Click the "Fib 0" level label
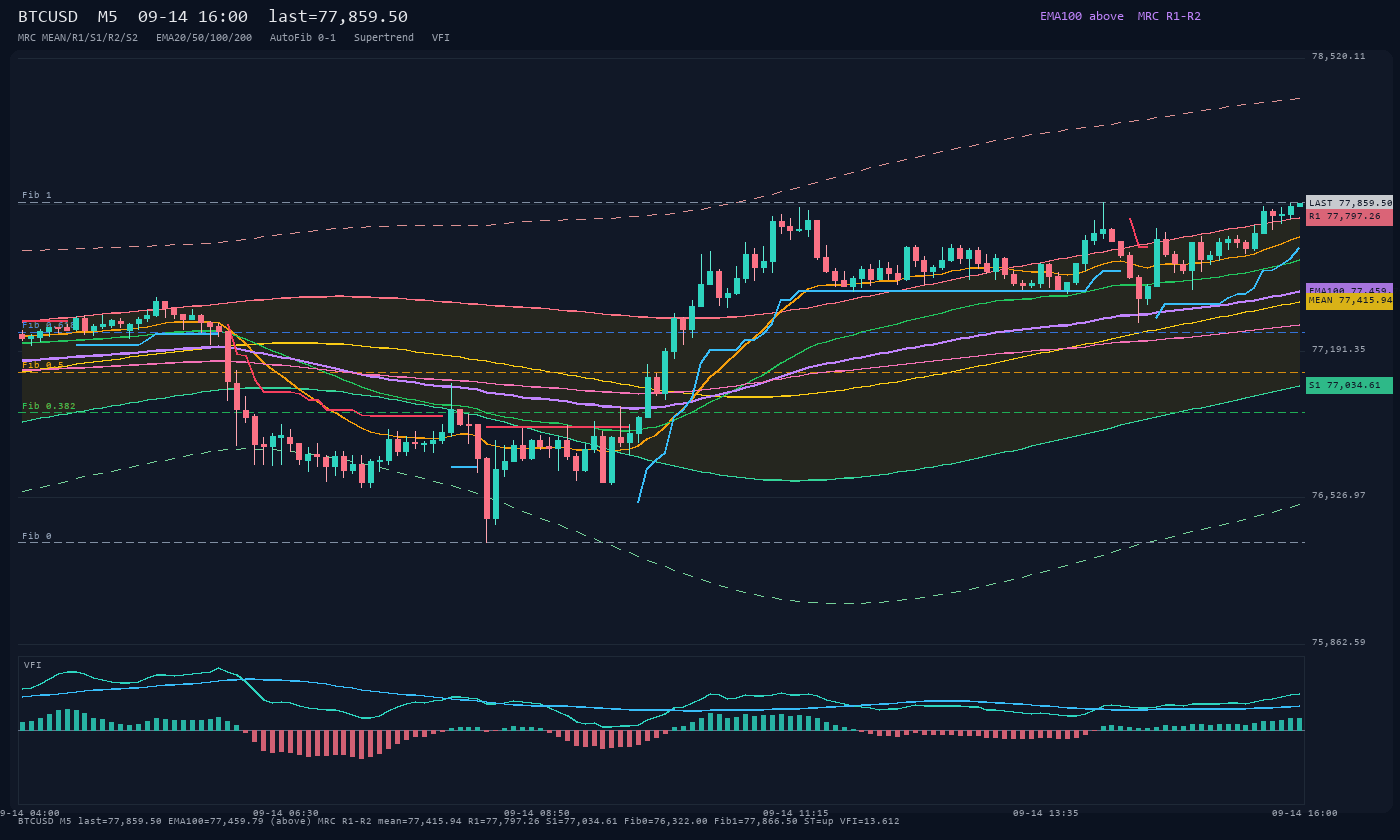Image resolution: width=1400 pixels, height=840 pixels. coord(37,536)
